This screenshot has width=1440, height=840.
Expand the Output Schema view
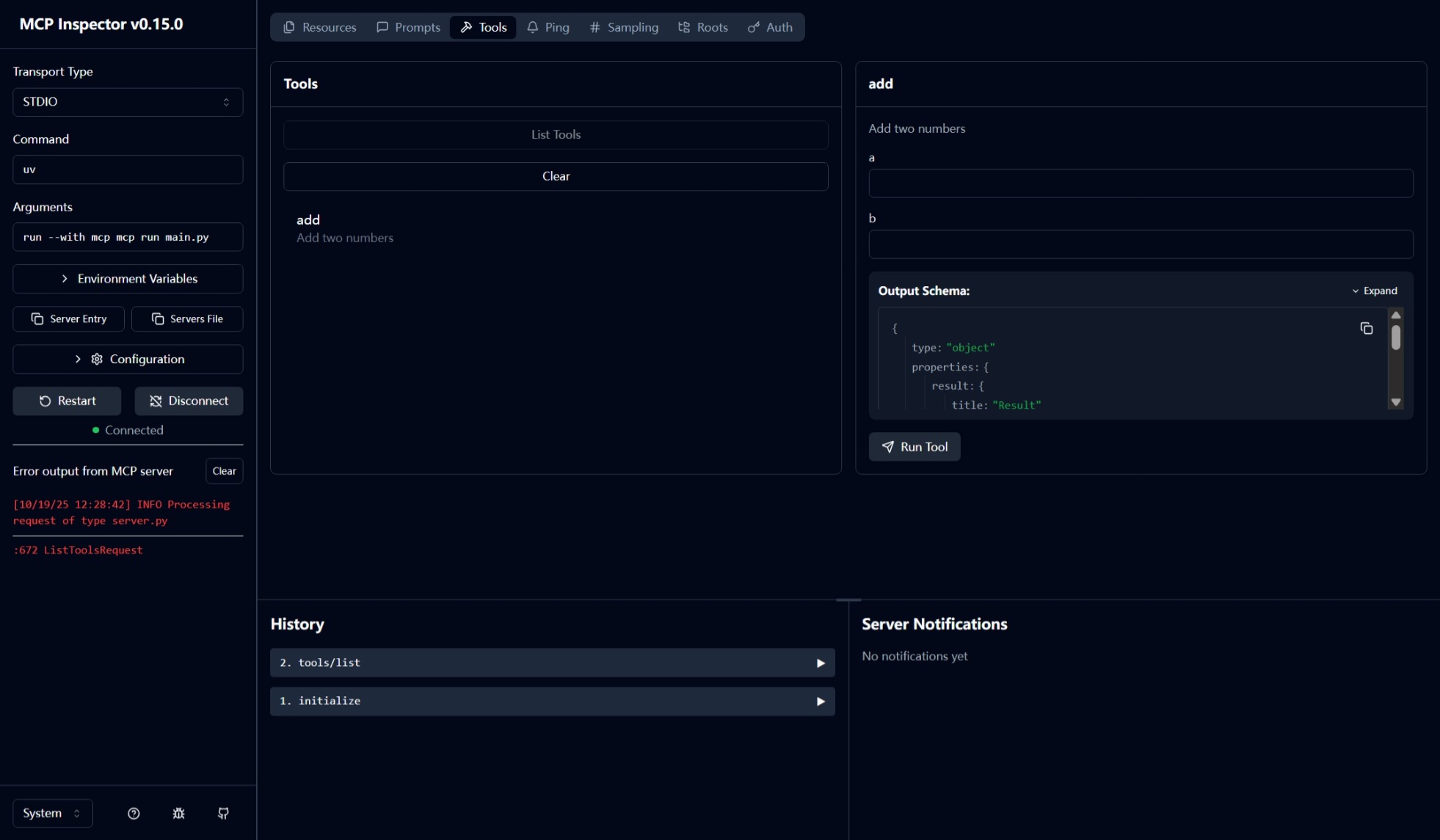(x=1374, y=291)
